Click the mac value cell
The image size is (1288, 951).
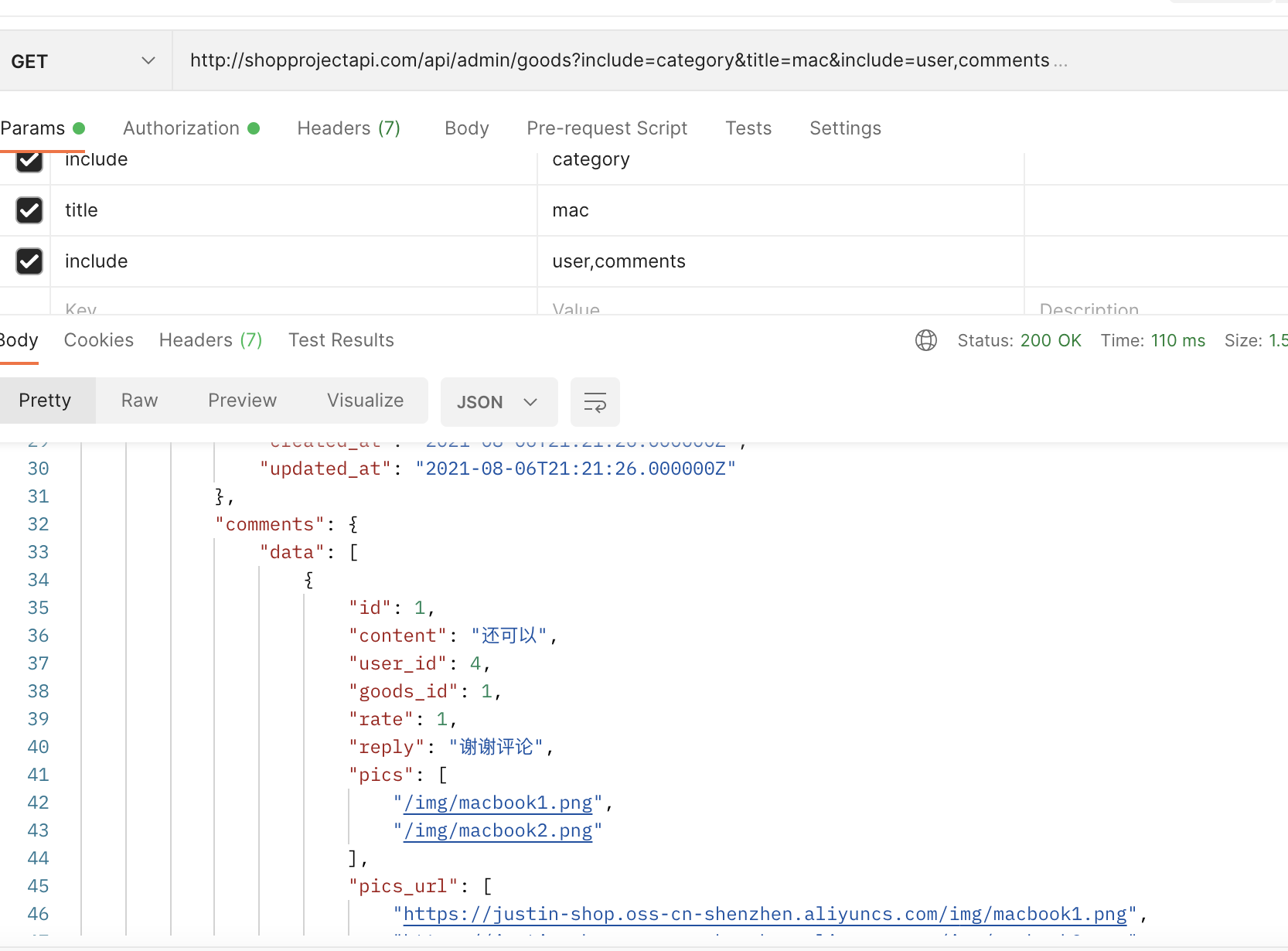click(781, 210)
